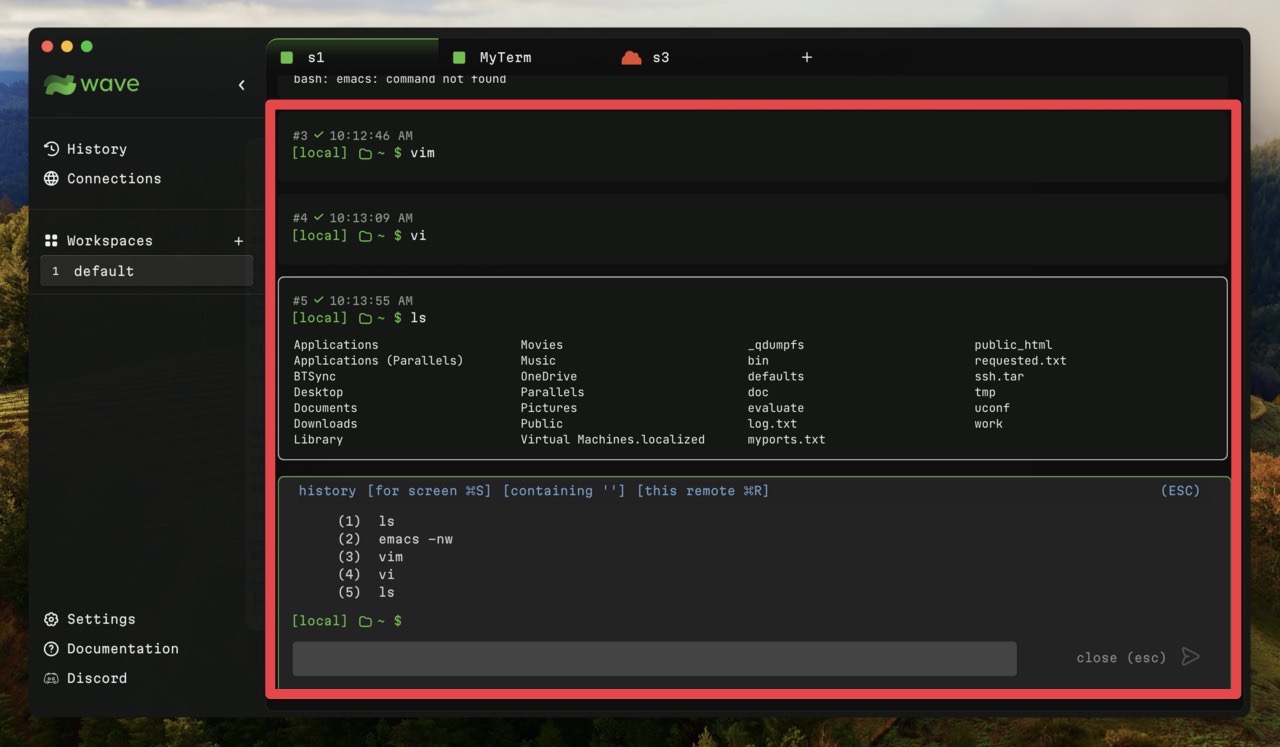Collapse the sidebar with the chevron
This screenshot has width=1280, height=747.
pyautogui.click(x=241, y=85)
